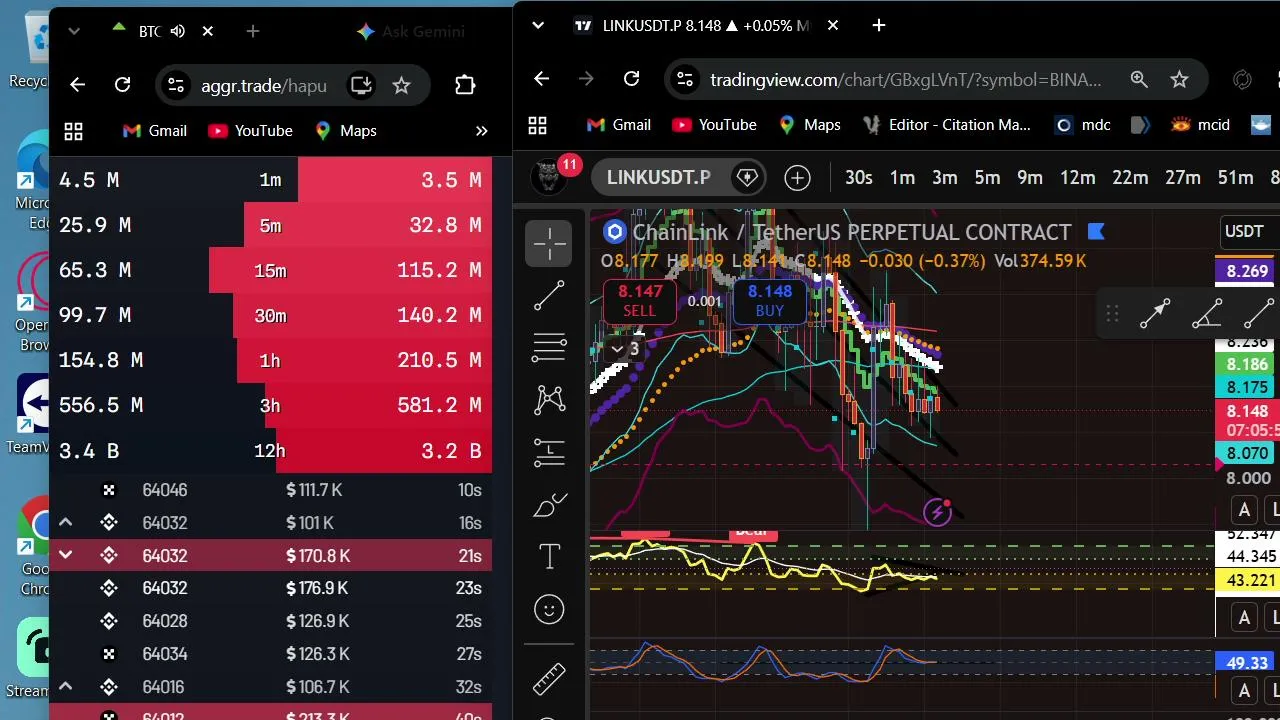1280x720 pixels.
Task: Open a new tab in the TradingView window
Action: pyautogui.click(x=879, y=25)
